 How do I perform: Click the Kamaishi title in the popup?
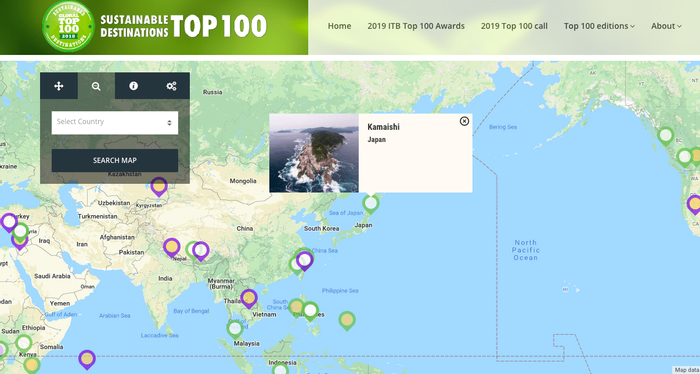[x=383, y=127]
